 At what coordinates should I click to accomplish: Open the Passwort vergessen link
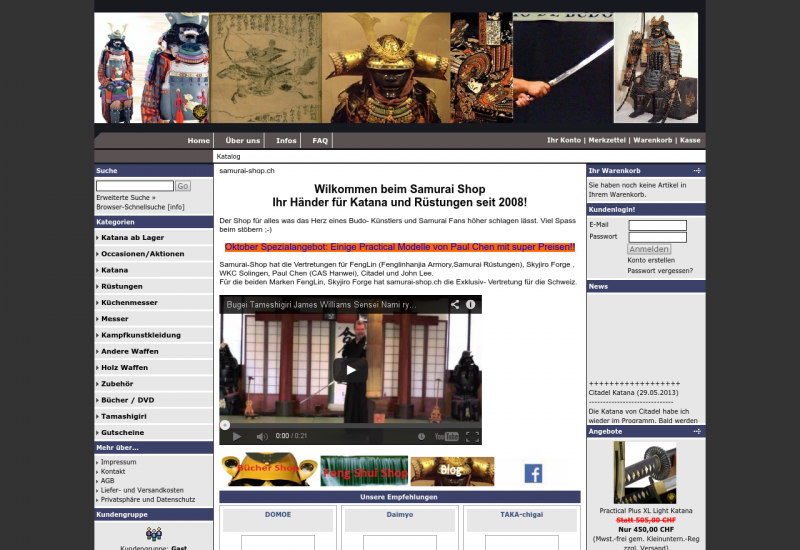tap(660, 270)
